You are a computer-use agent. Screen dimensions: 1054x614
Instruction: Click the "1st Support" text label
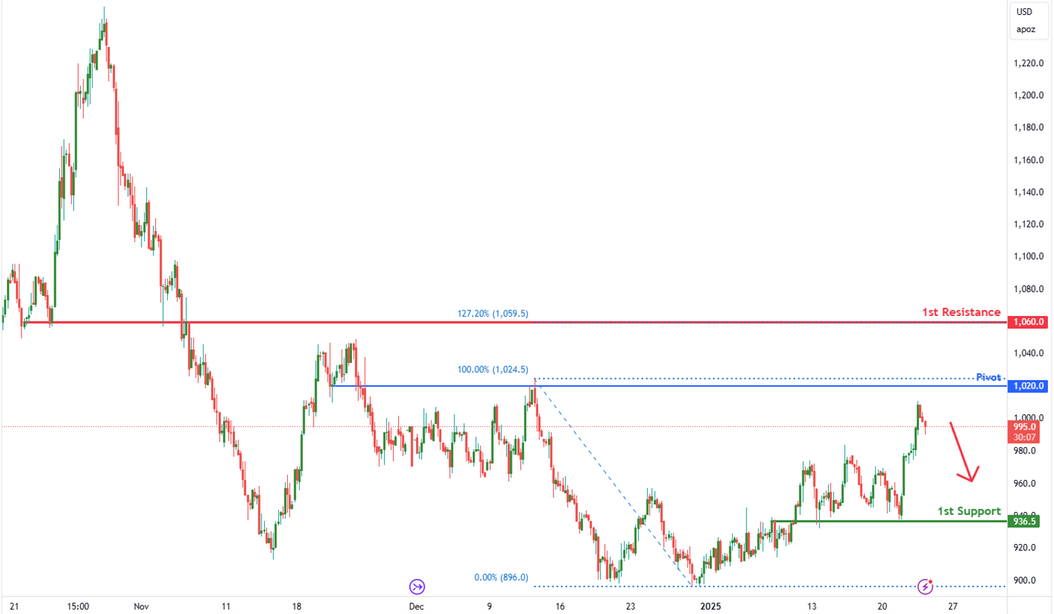coord(969,511)
